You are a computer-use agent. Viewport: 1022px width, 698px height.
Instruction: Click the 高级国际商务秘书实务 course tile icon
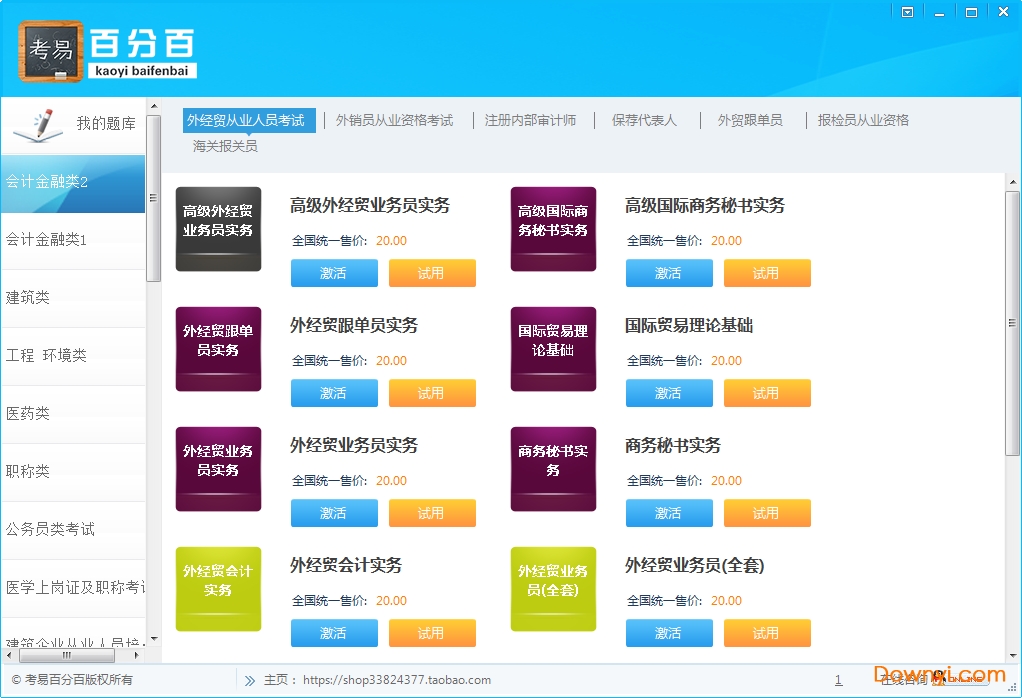point(553,229)
